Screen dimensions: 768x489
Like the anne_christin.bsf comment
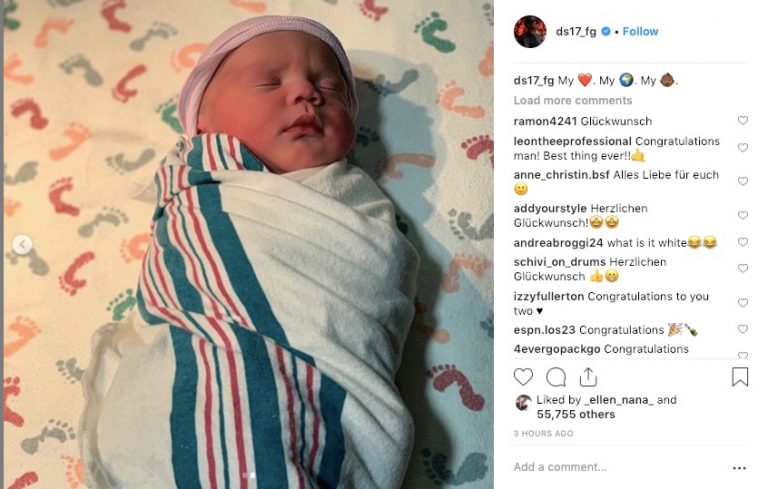tap(743, 181)
